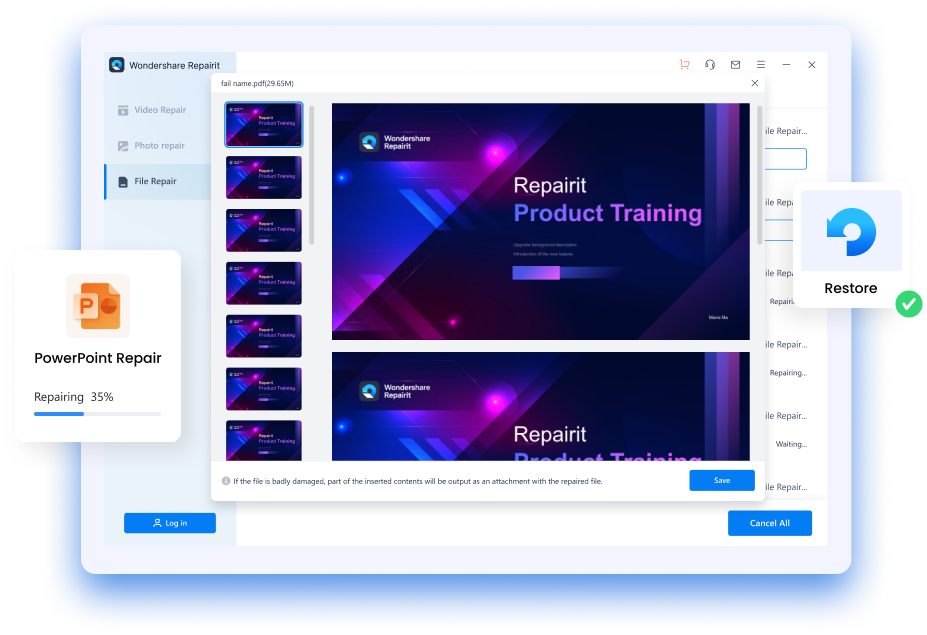
Task: Click the Wondershare Repairit logo
Action: [116, 64]
